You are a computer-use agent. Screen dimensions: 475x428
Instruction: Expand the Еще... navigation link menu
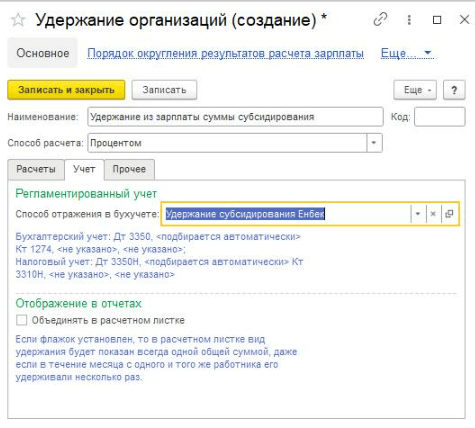coord(407,53)
